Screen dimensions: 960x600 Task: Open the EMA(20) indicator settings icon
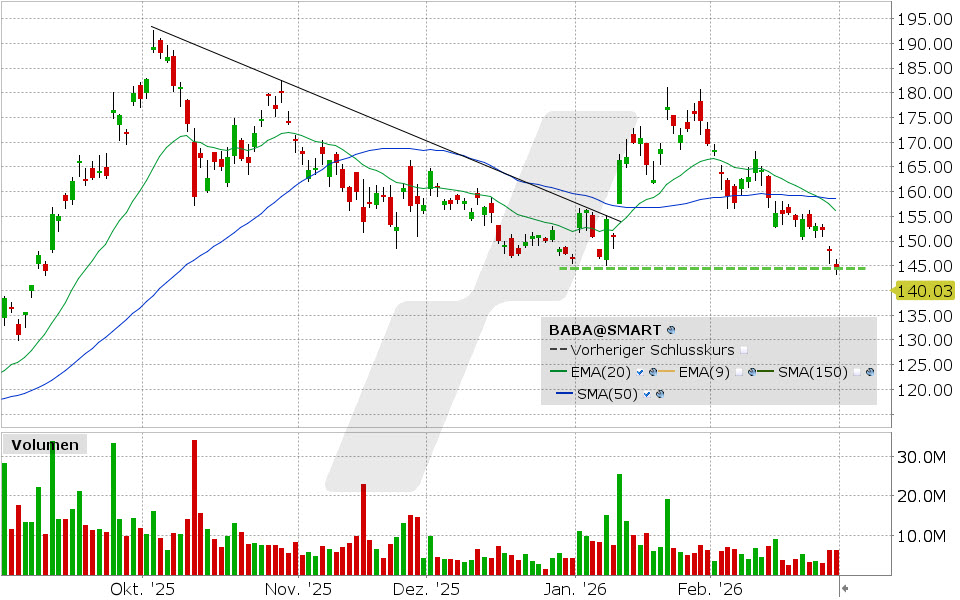[653, 371]
